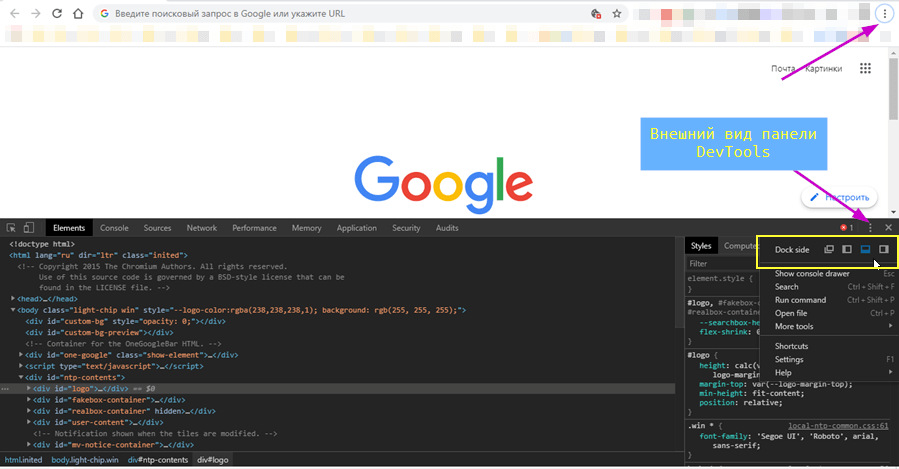
Task: Click body.light-chip.win breadcrumb
Action: click(85, 460)
